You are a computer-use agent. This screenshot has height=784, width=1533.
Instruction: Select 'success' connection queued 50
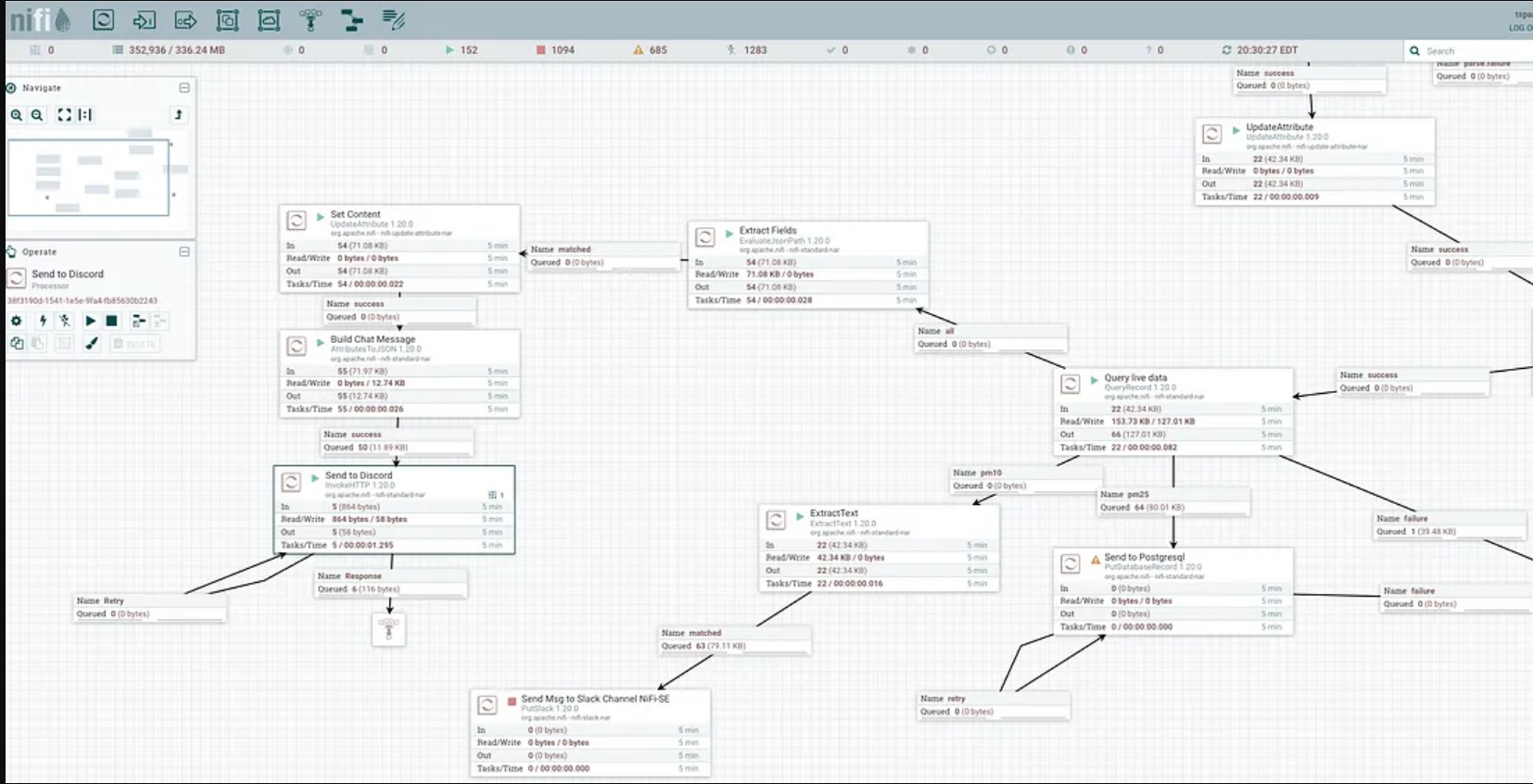pos(398,440)
